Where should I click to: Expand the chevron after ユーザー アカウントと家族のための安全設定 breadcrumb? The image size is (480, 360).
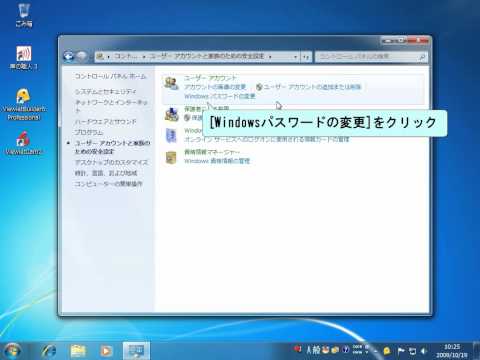coord(270,57)
